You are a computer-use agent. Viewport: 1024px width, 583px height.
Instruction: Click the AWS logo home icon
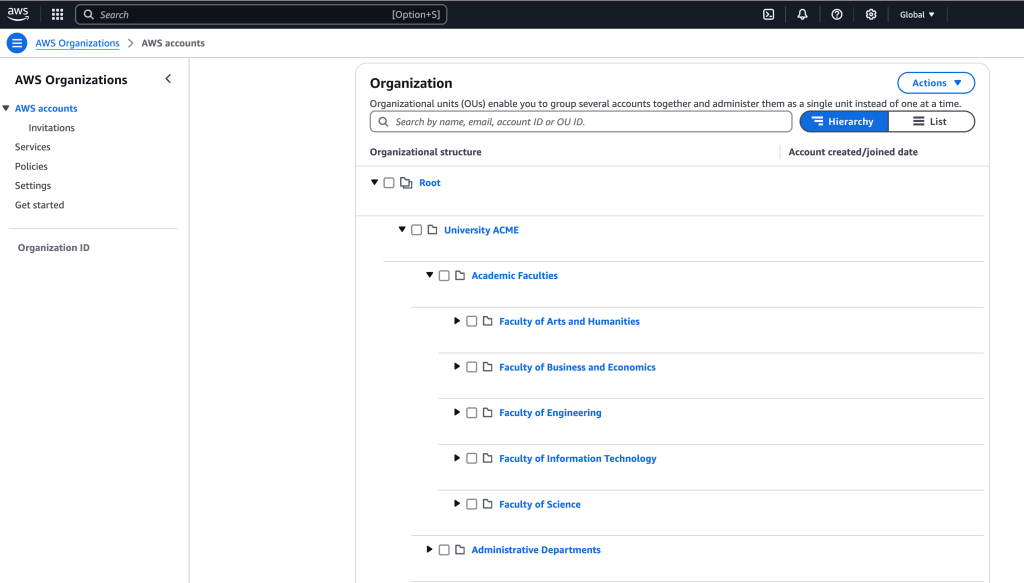tap(18, 14)
